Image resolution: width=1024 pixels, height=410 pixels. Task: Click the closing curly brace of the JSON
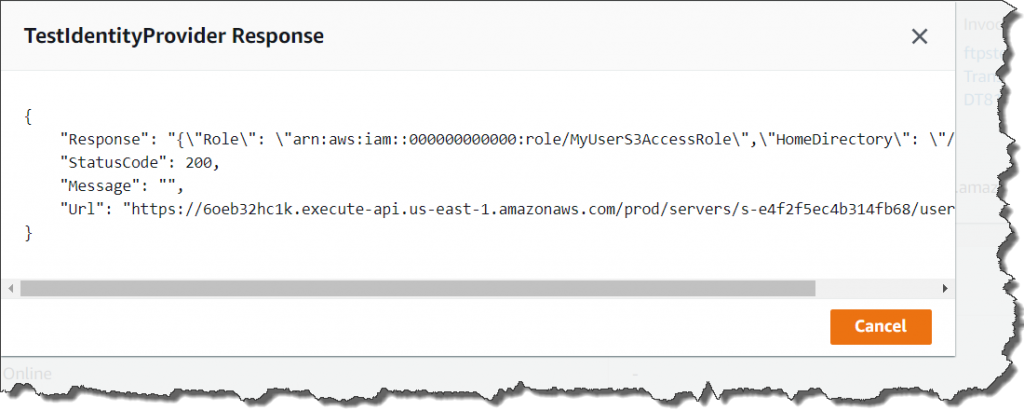click(29, 232)
